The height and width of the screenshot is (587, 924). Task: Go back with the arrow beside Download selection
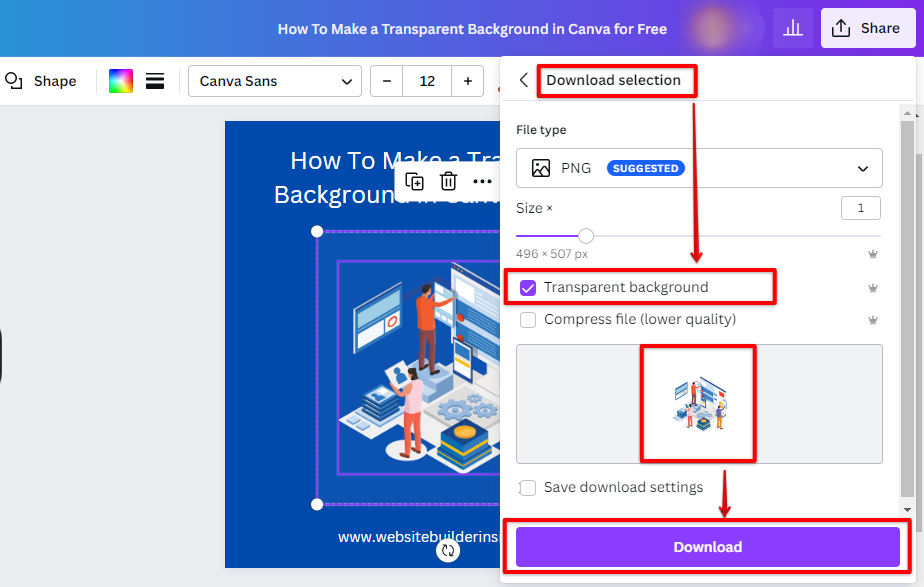[x=523, y=80]
